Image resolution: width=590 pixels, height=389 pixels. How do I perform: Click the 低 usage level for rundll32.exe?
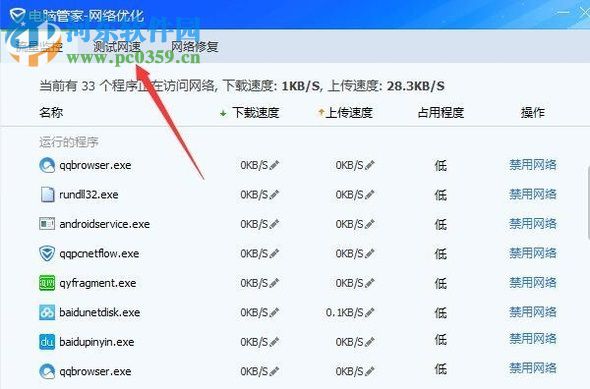coord(441,194)
